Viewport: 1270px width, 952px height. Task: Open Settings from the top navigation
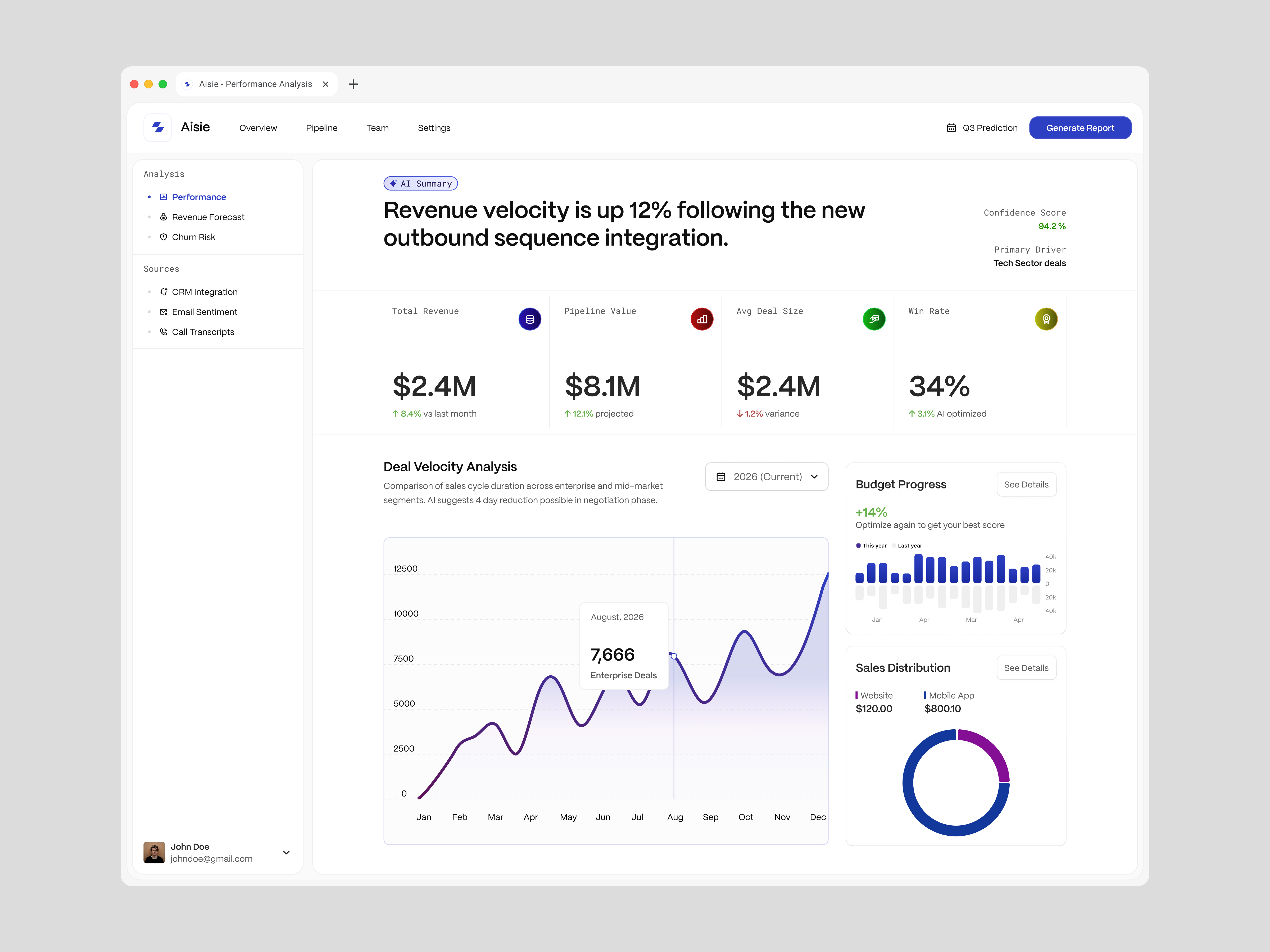pos(434,127)
